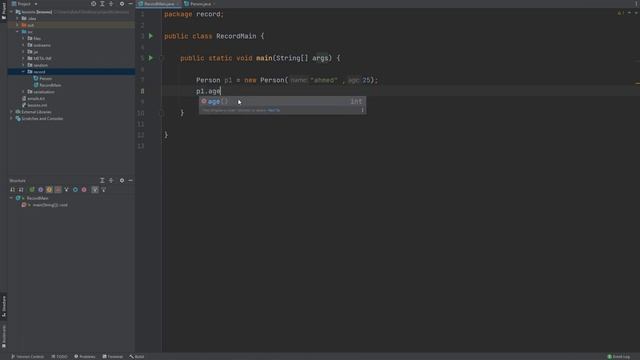Collapse all in the Project panel header
The height and width of the screenshot is (360, 640).
tap(111, 4)
